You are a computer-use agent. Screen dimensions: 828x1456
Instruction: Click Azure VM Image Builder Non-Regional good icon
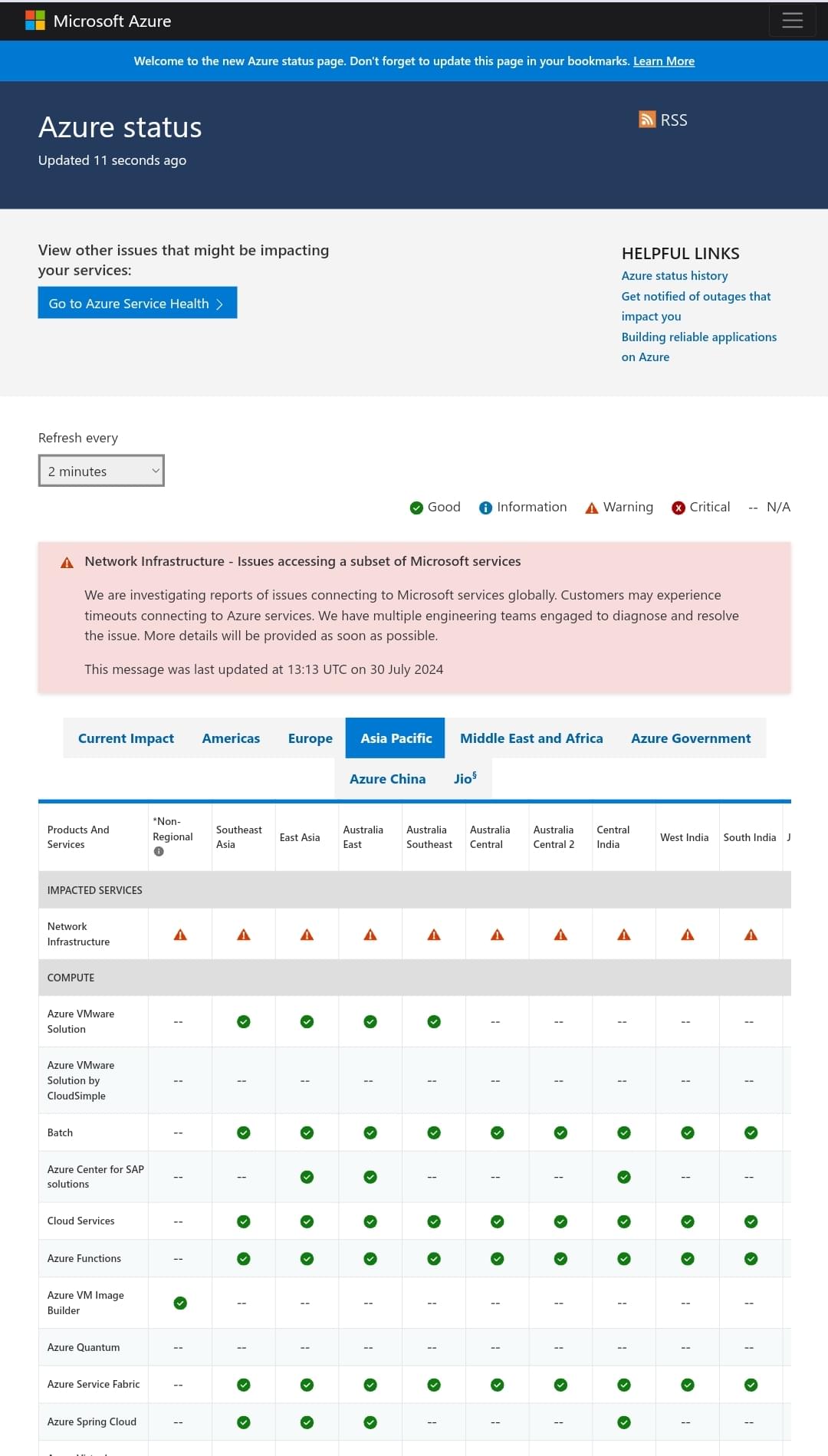180,1303
